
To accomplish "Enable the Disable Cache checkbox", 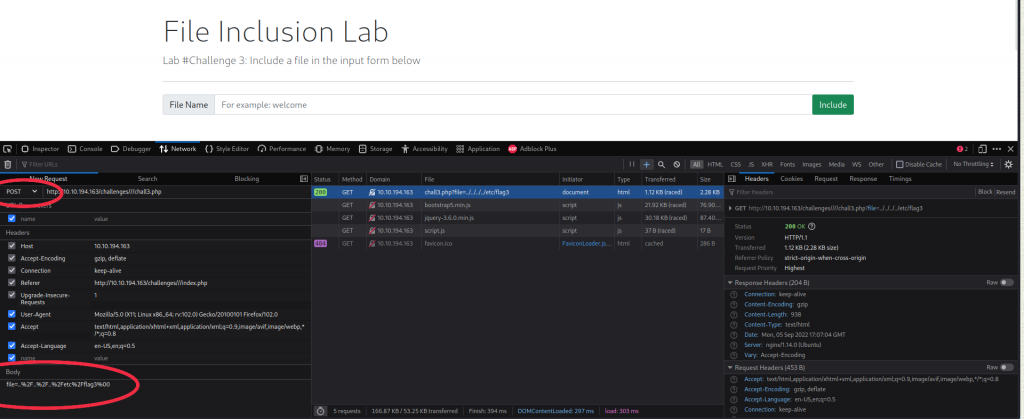I will click(900, 164).
